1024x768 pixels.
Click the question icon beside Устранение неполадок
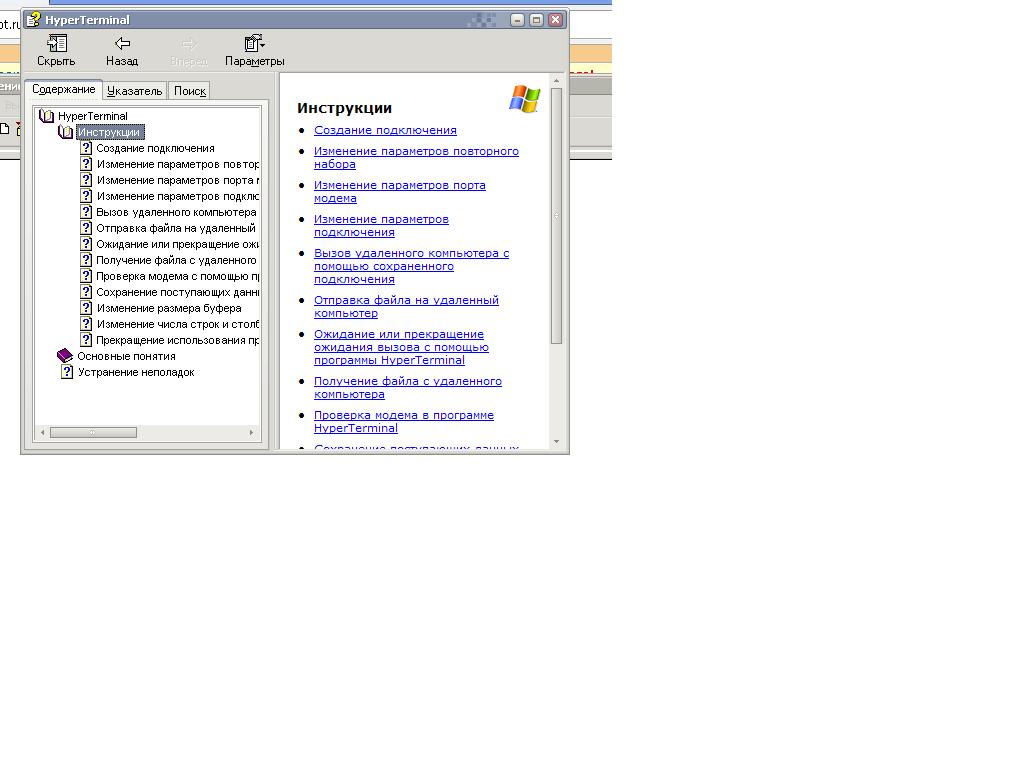point(67,372)
